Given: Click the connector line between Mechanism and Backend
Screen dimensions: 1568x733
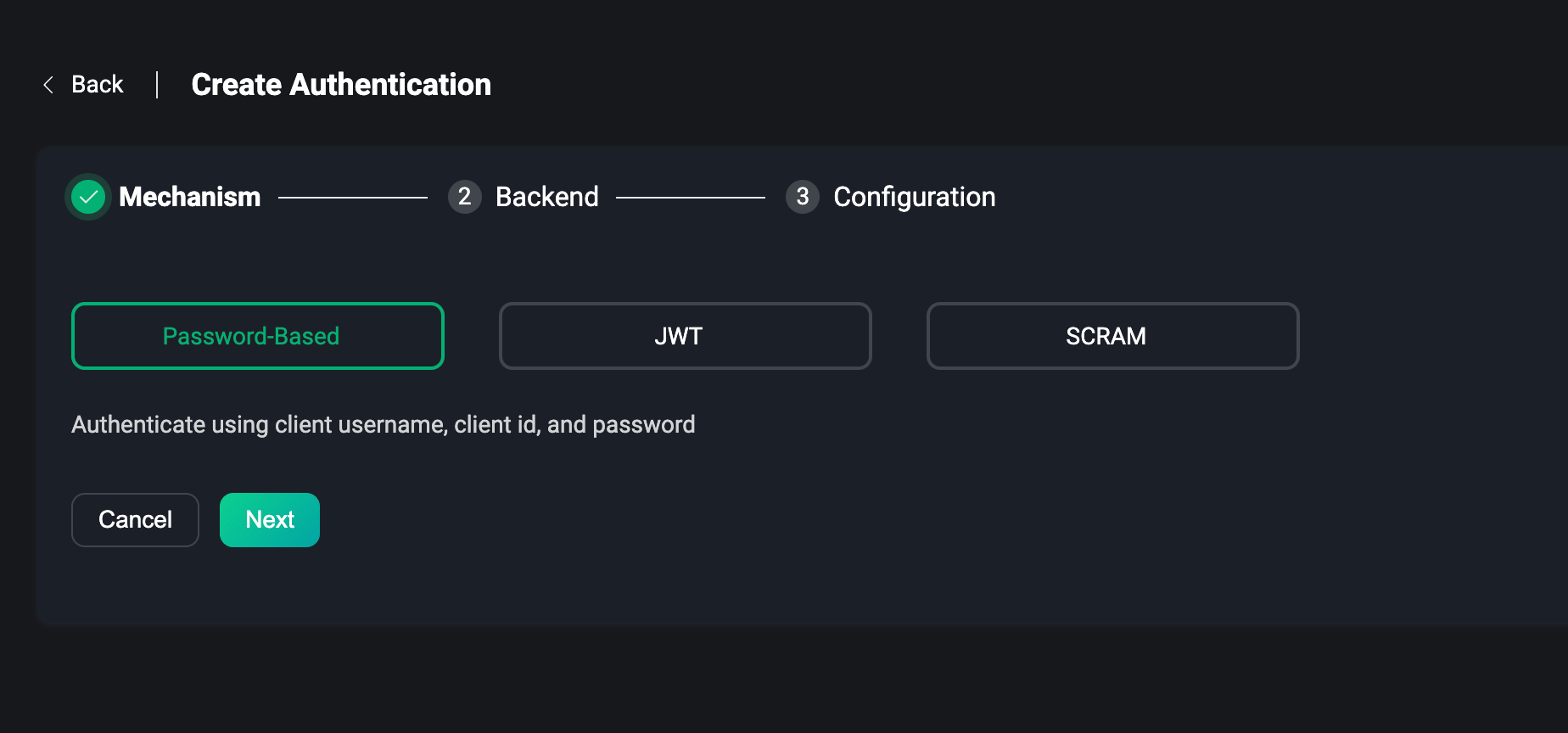Looking at the screenshot, I should (353, 198).
